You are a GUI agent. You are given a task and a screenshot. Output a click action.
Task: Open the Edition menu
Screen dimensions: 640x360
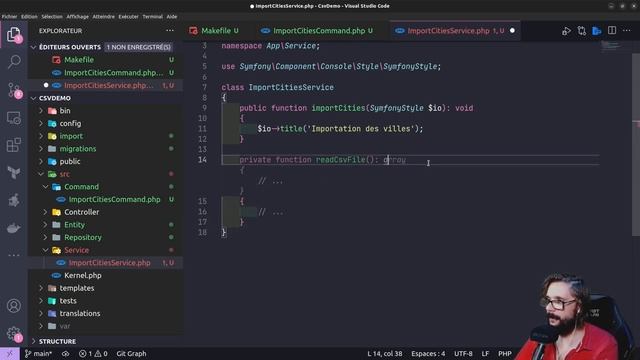coord(29,17)
